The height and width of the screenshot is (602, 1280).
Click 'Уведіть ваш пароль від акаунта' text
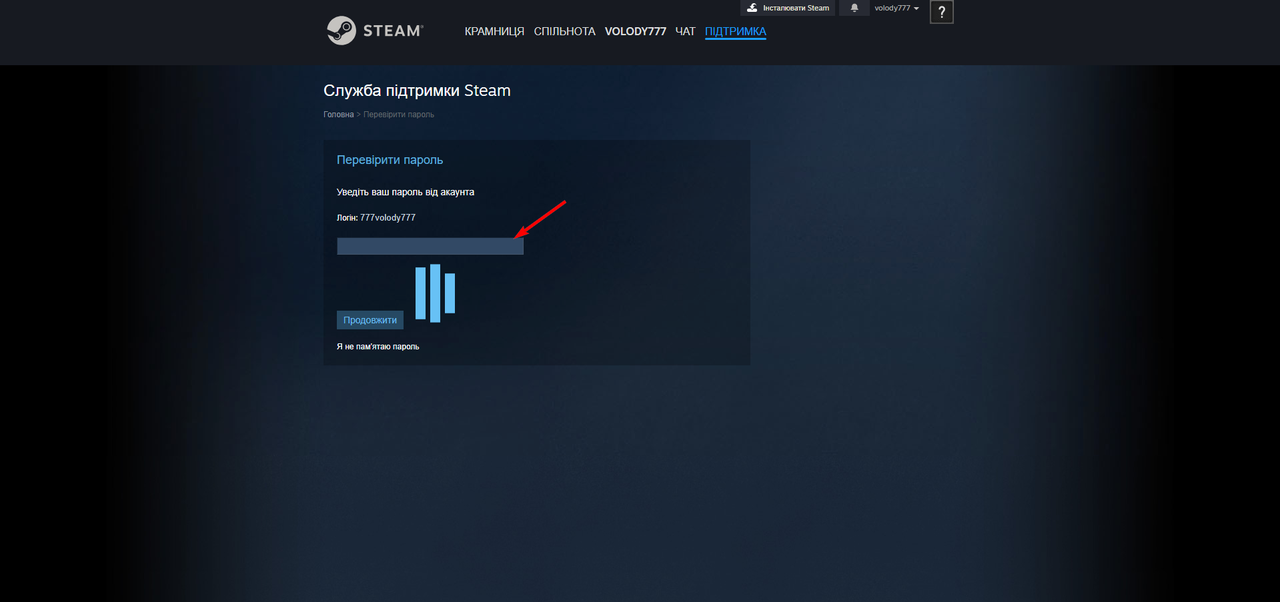406,192
